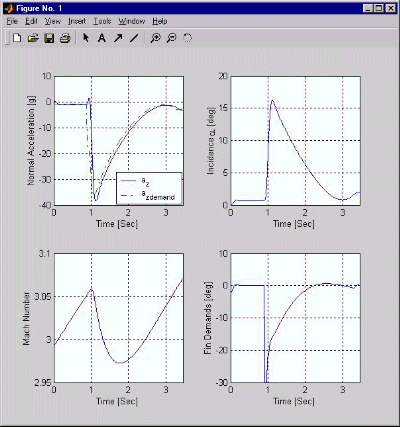Click the 15 tick on incidence plot
Viewport: 400px width, 427px height.
224,108
